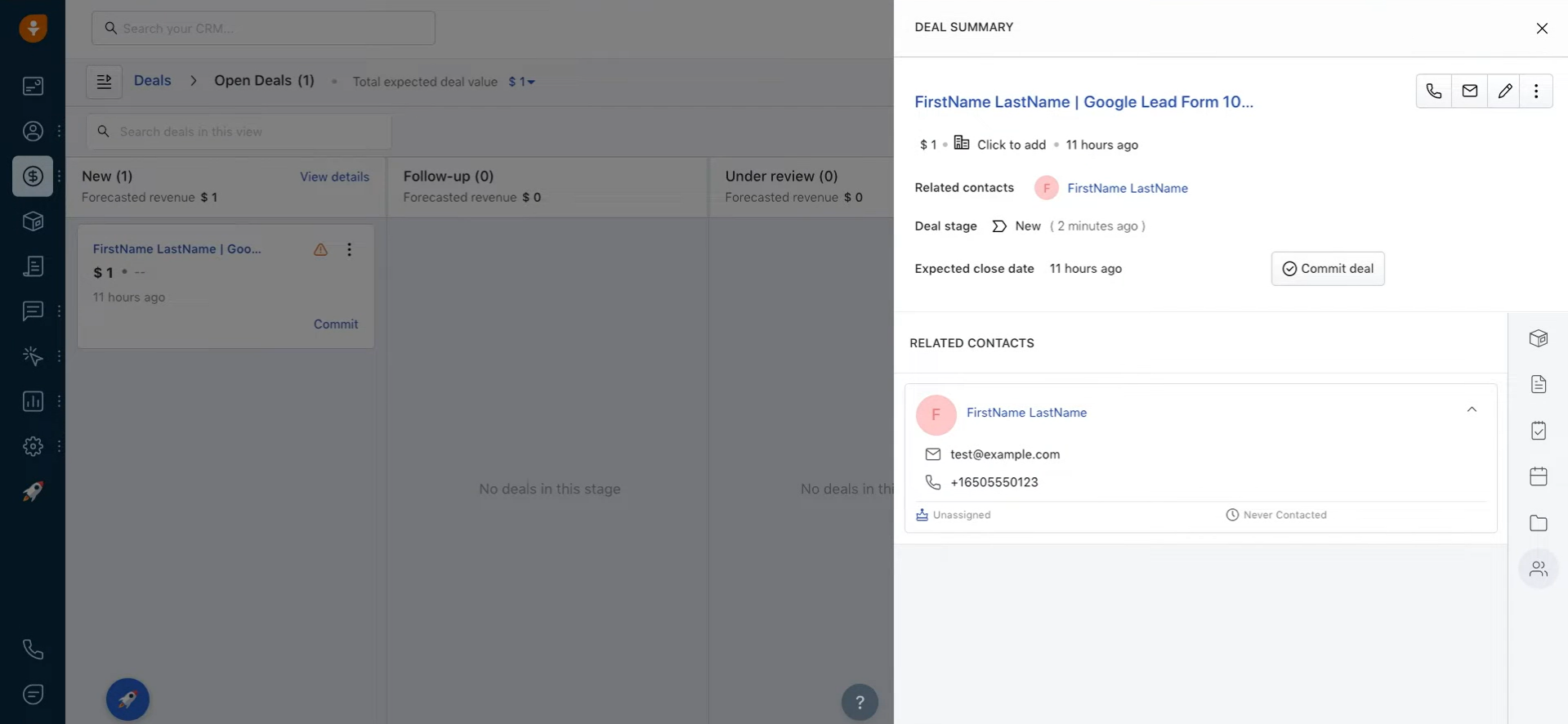This screenshot has height=724, width=1568.
Task: Click the email envelope icon in deal summary
Action: 1469,91
